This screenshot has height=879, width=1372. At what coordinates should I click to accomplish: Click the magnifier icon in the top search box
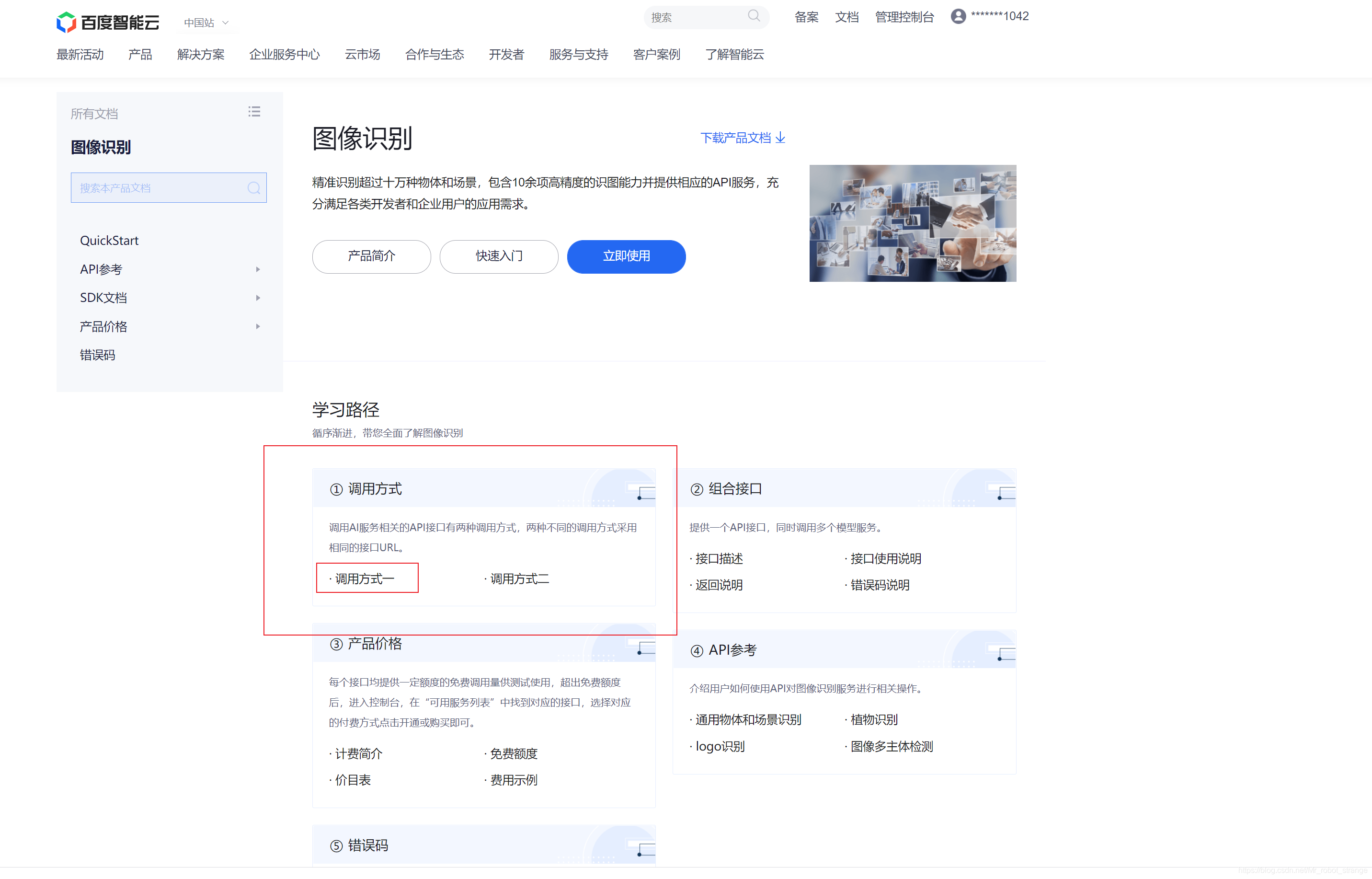[754, 16]
